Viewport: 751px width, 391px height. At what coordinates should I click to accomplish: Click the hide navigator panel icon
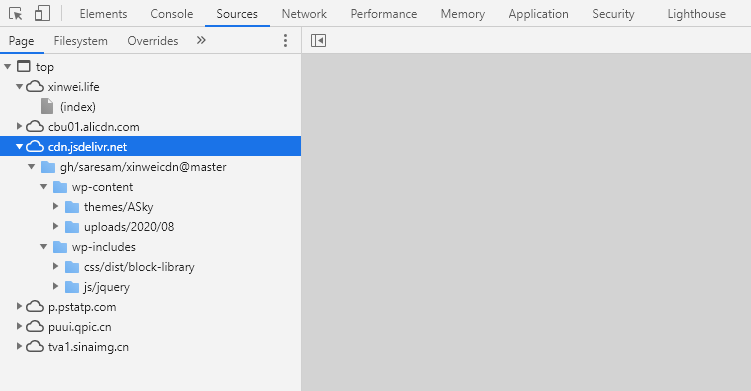[x=319, y=41]
